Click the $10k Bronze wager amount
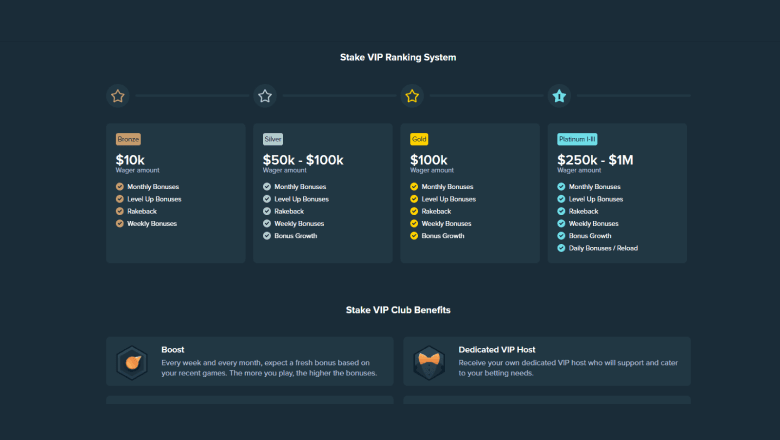Image resolution: width=780 pixels, height=440 pixels. pos(131,159)
